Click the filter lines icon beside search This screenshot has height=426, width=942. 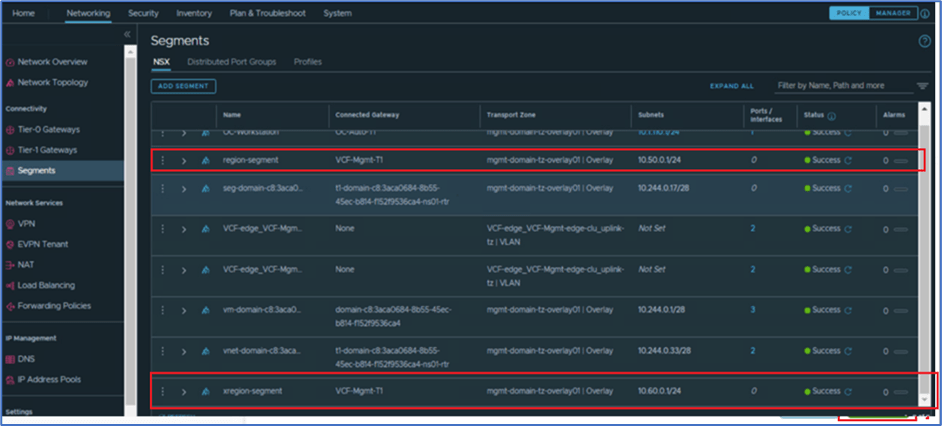(922, 86)
